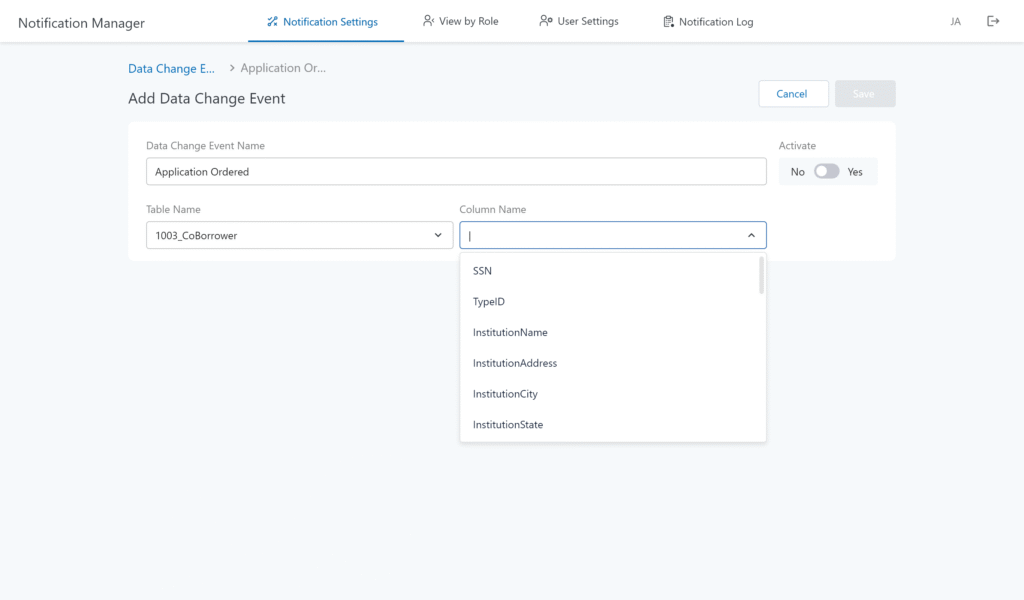Expand the Table Name dropdown chevron
The image size is (1024, 600).
click(437, 235)
